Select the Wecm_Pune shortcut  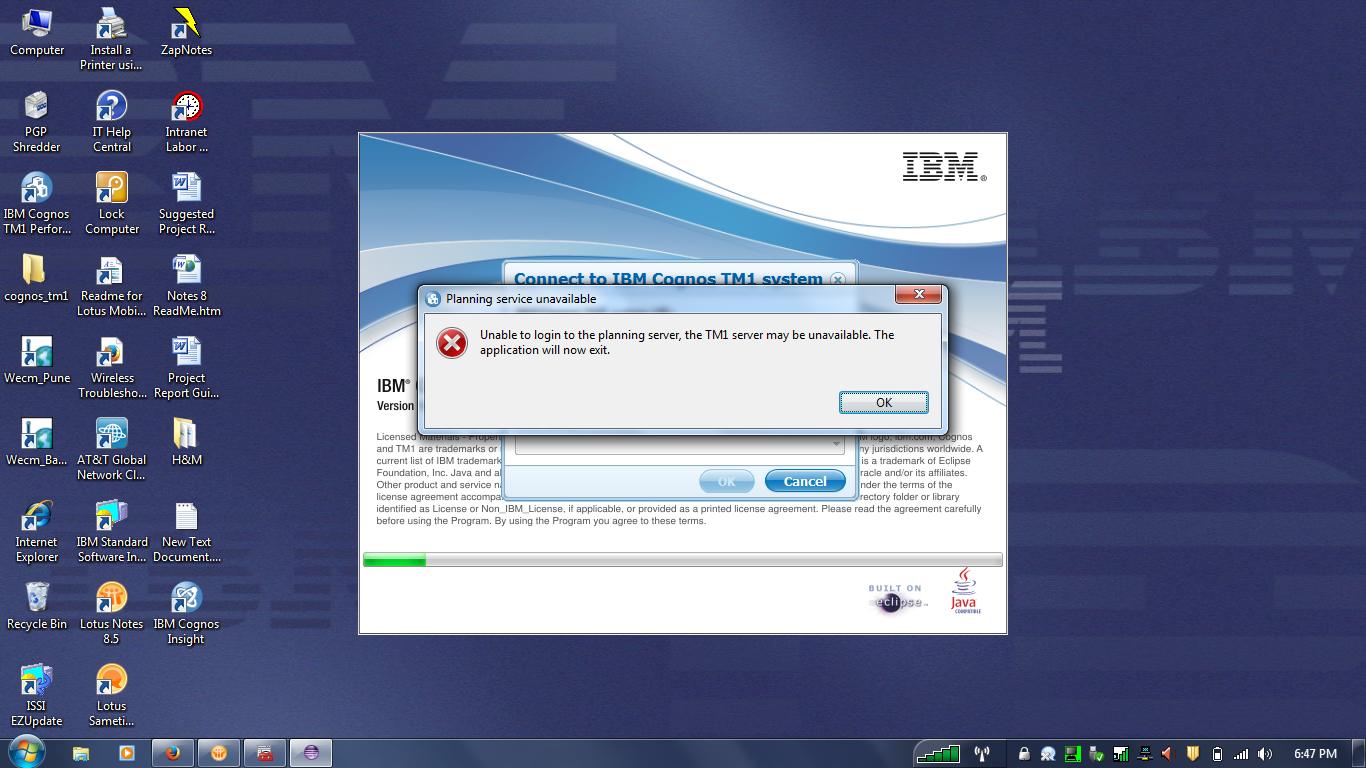[x=37, y=360]
